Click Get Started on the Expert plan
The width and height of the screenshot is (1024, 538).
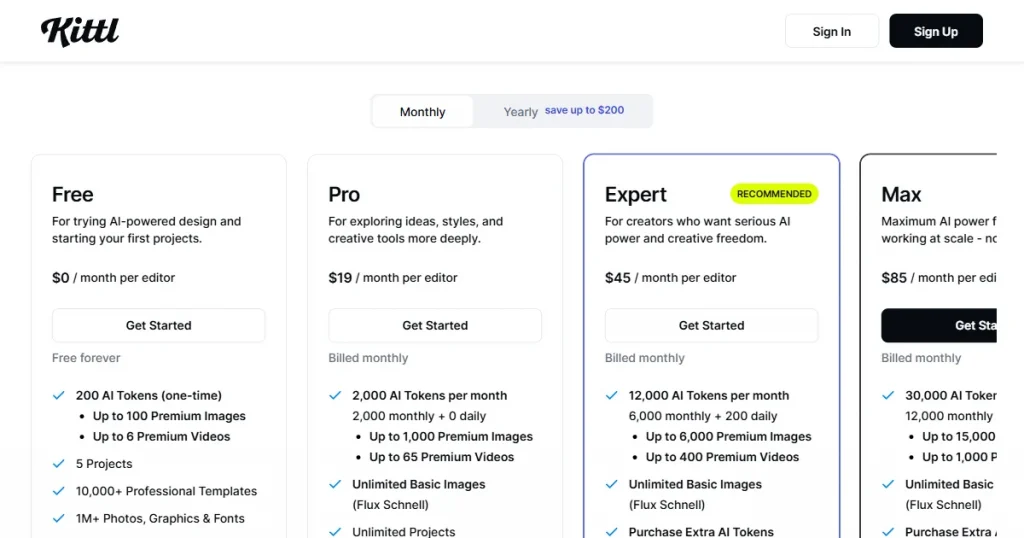[x=711, y=325]
